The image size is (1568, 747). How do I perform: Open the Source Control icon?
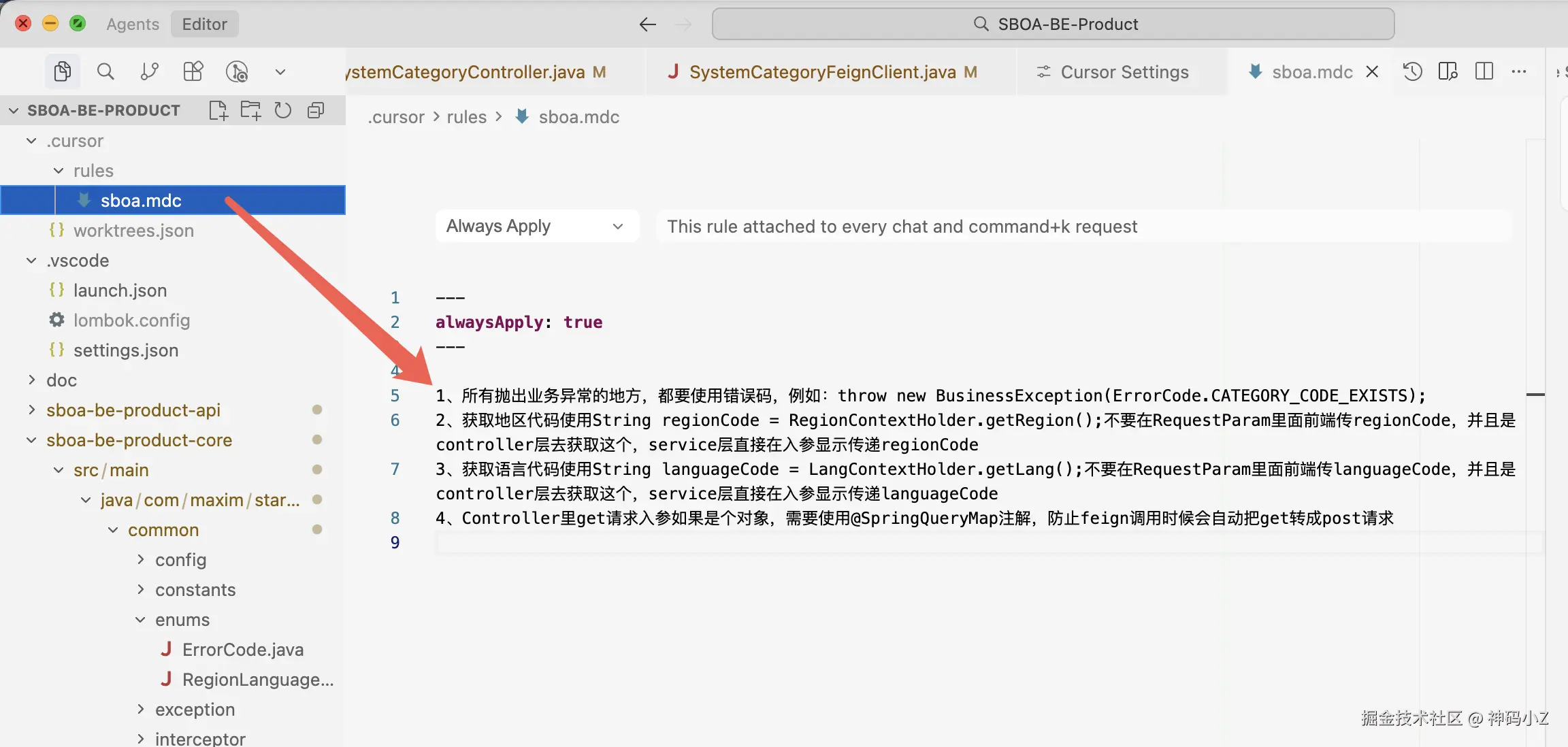coord(149,71)
